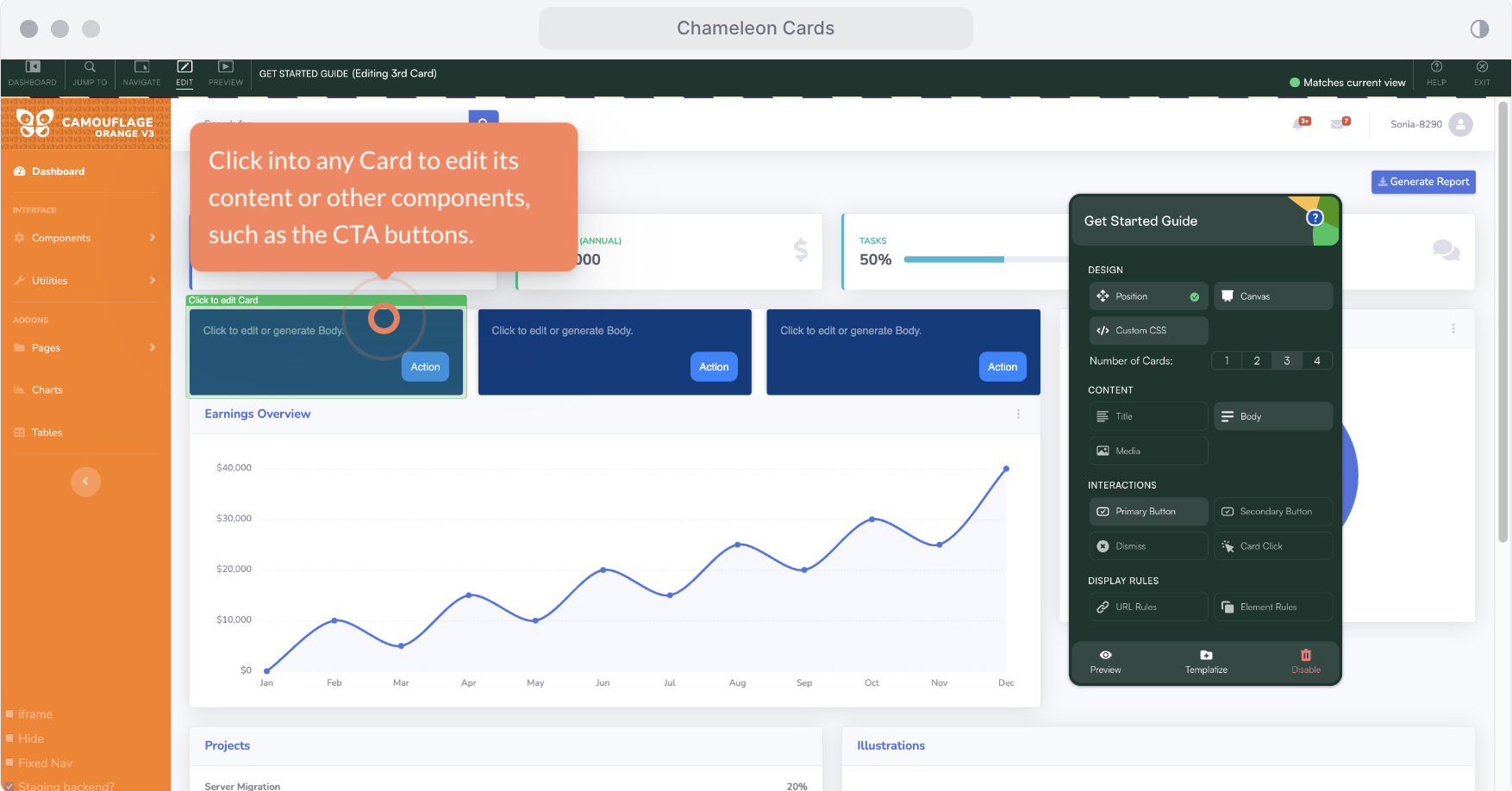1512x791 pixels.
Task: Set Number of Cards to 4
Action: (x=1317, y=361)
